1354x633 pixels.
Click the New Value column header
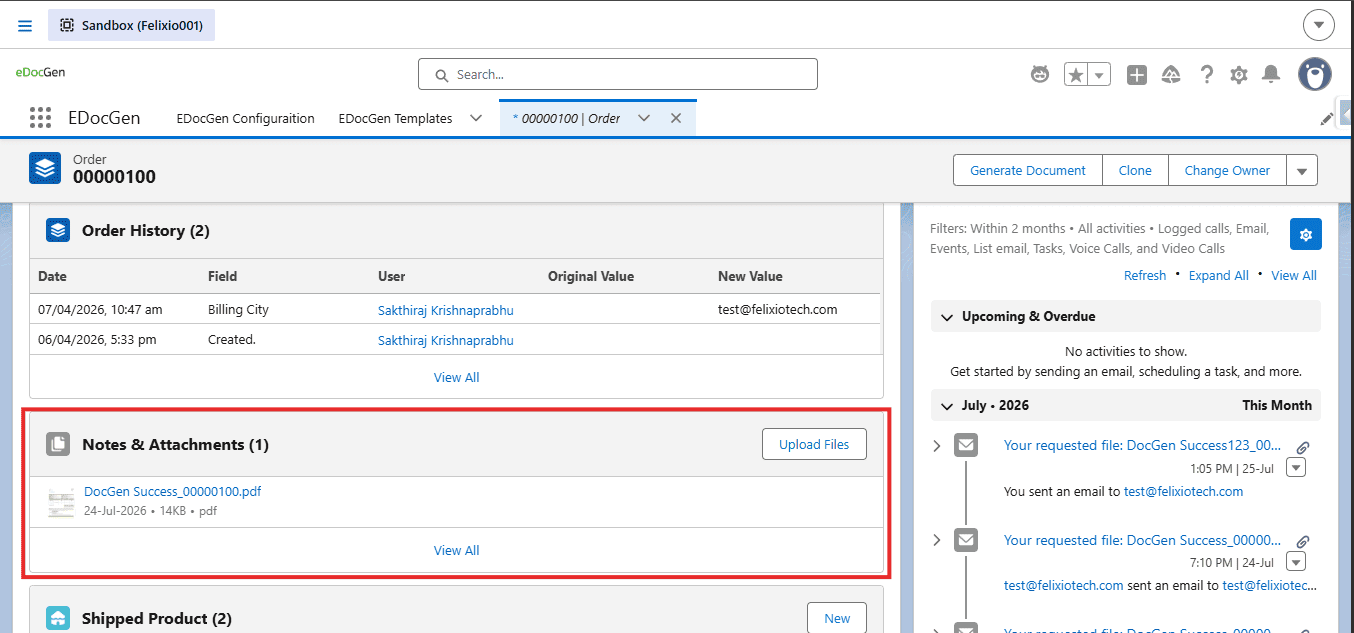[x=750, y=276]
